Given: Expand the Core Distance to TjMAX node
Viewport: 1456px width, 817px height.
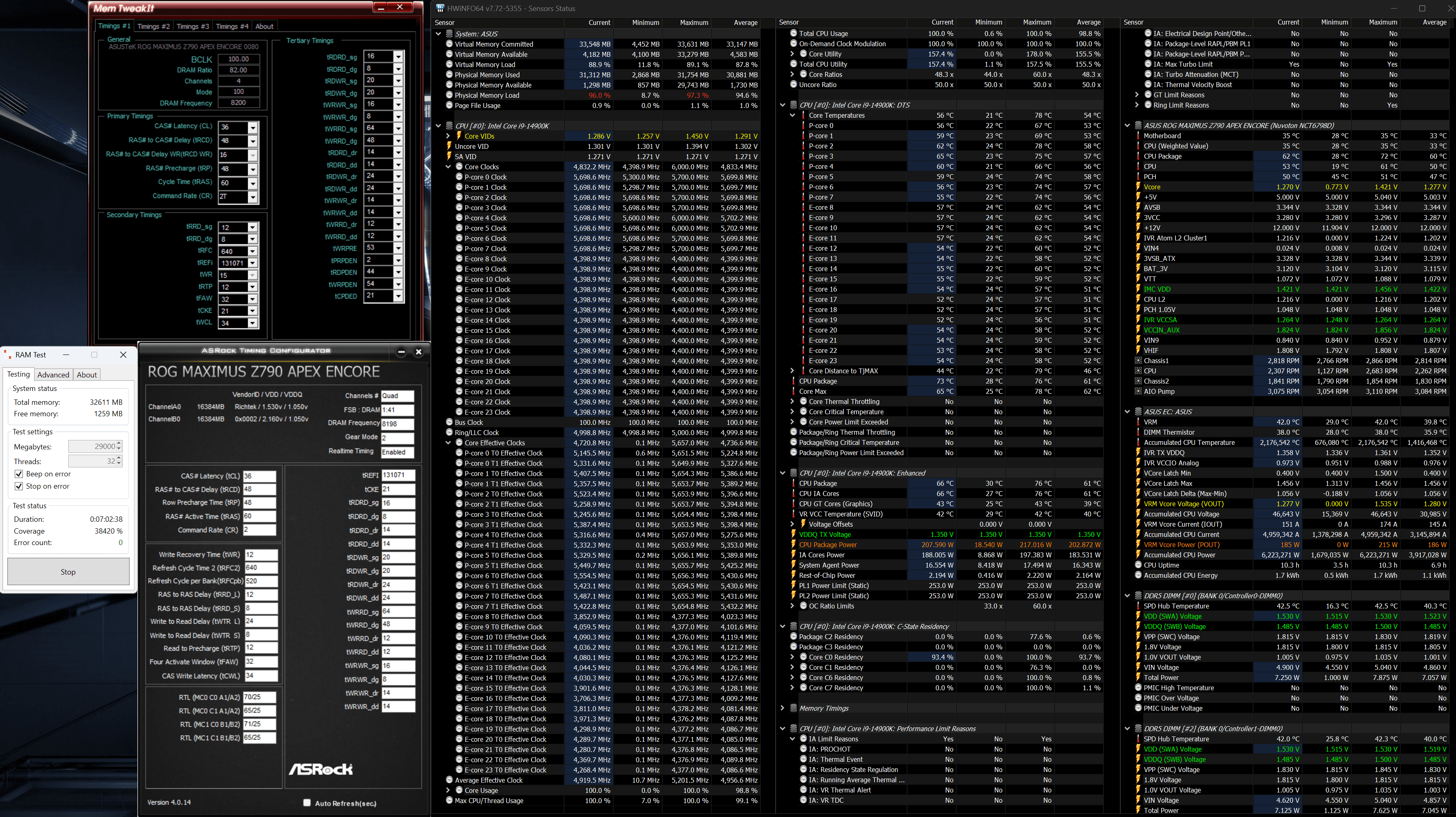Looking at the screenshot, I should point(792,371).
